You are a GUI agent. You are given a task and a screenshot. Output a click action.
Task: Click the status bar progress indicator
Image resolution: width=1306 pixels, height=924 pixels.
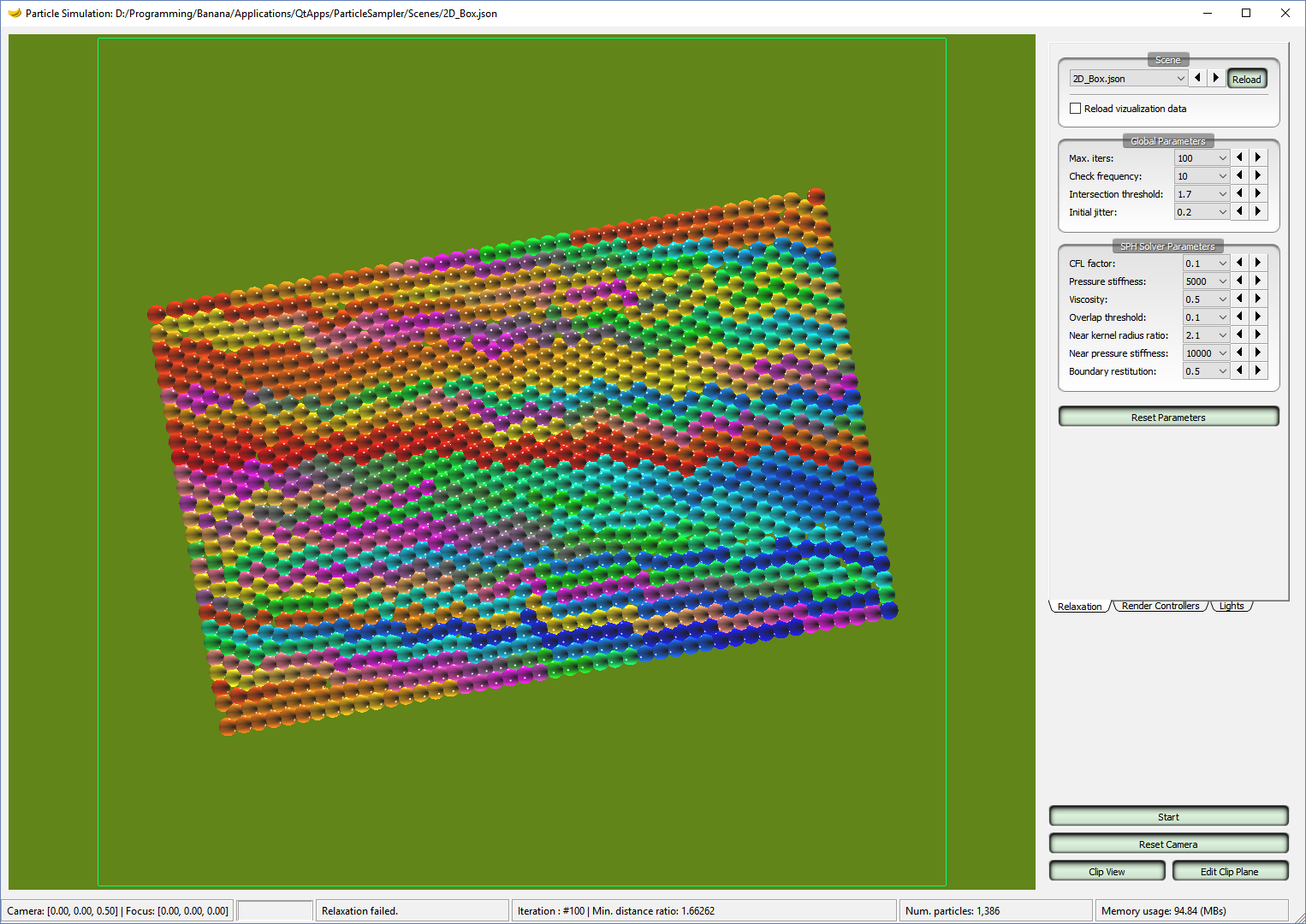[x=275, y=910]
